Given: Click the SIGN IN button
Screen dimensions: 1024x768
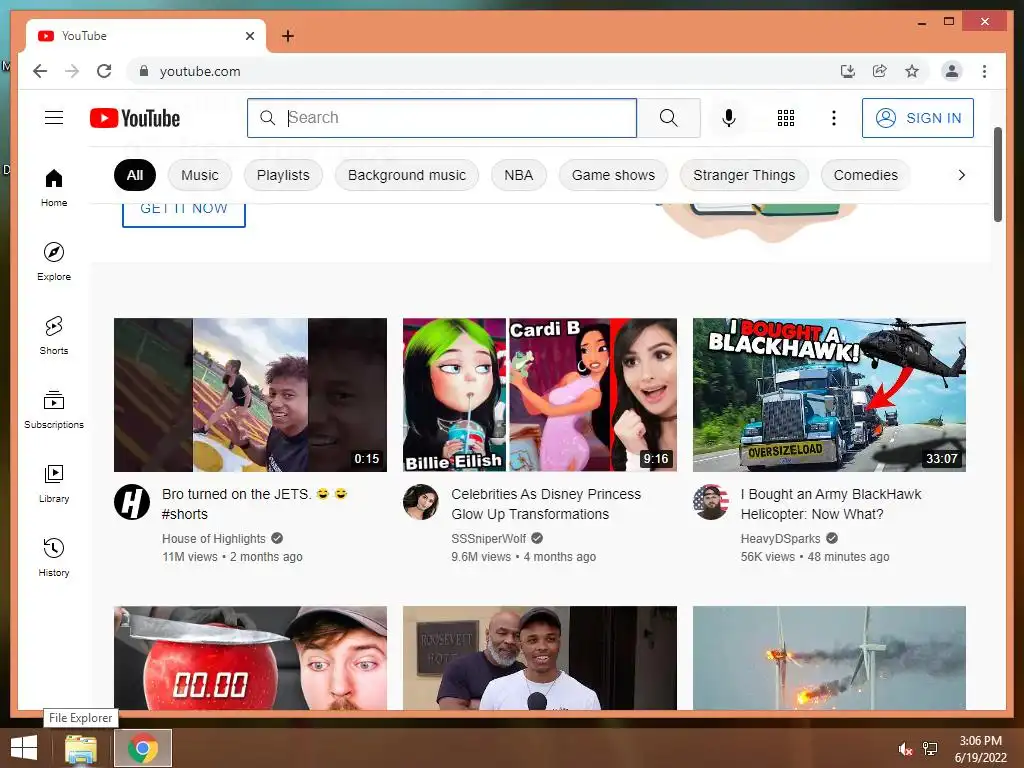Looking at the screenshot, I should [918, 118].
